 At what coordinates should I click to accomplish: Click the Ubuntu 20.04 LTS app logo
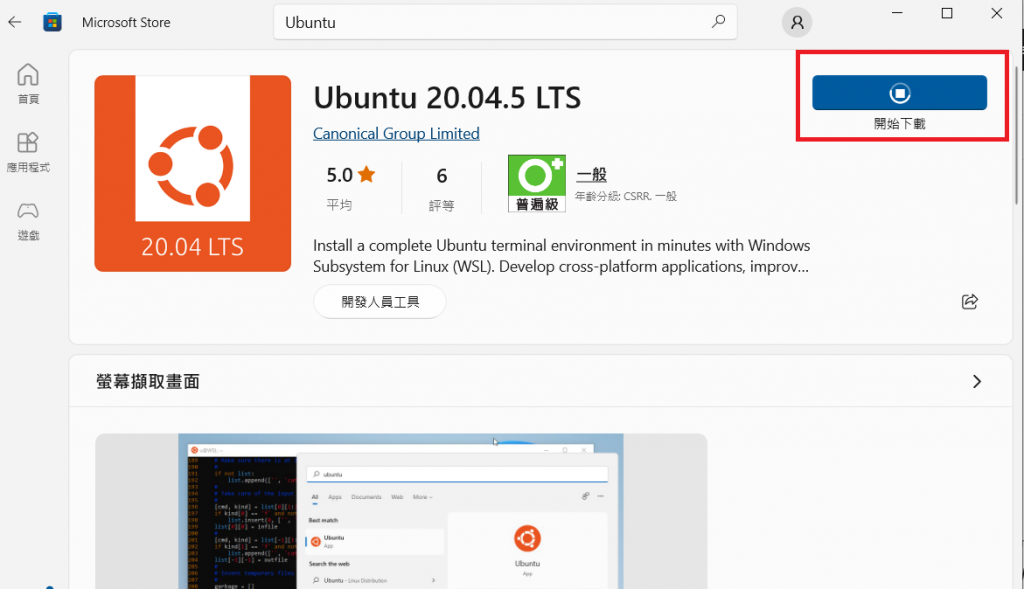click(193, 173)
